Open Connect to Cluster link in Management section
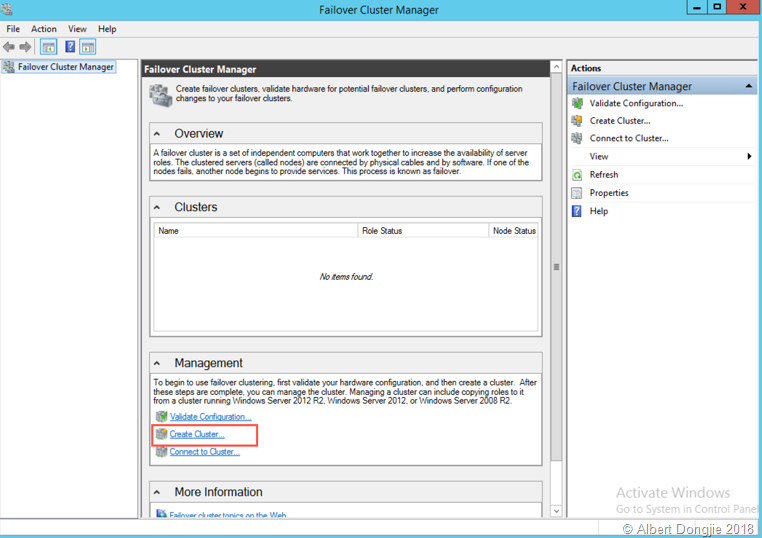762x538 pixels. [x=205, y=451]
